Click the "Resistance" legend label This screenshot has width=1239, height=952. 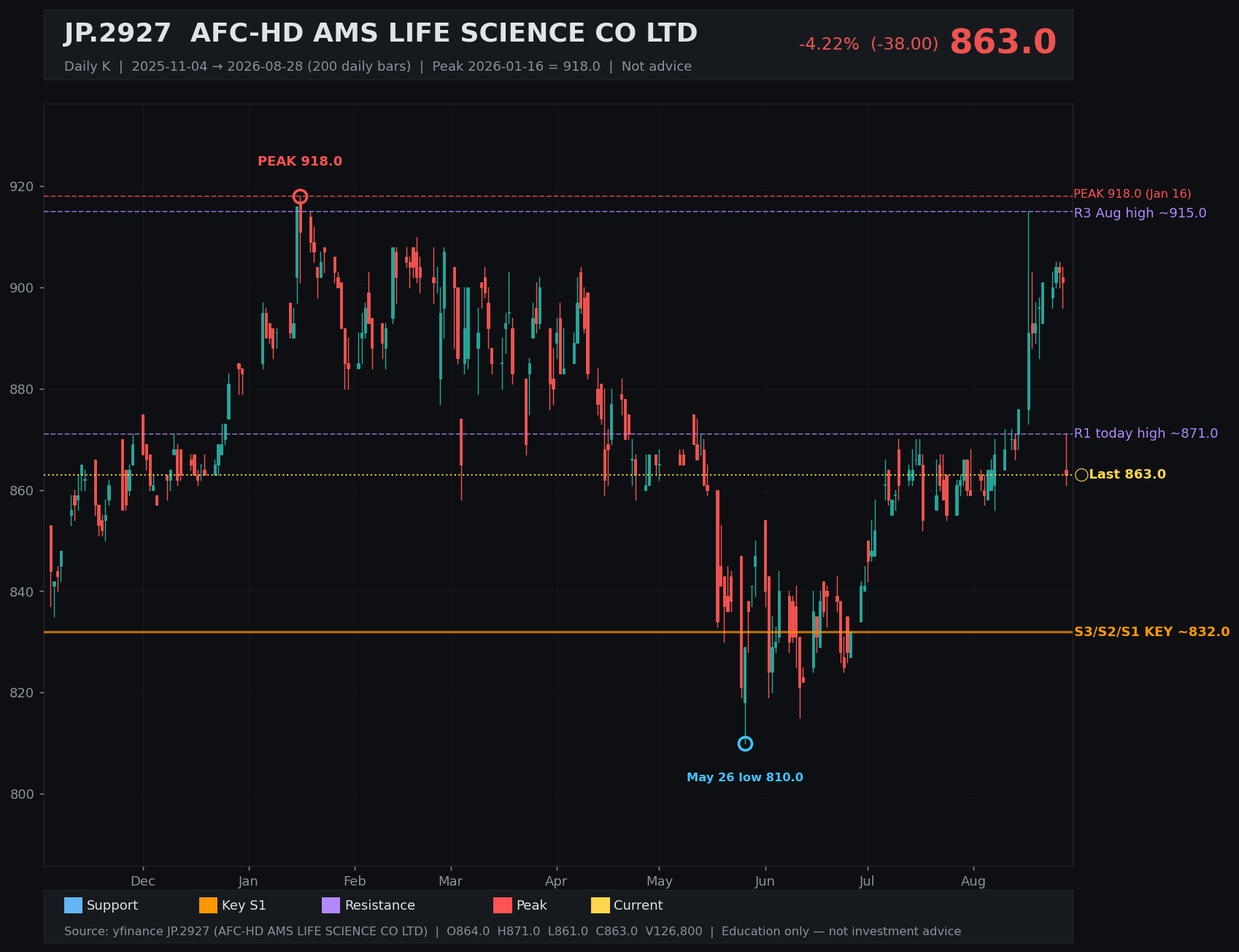click(380, 905)
